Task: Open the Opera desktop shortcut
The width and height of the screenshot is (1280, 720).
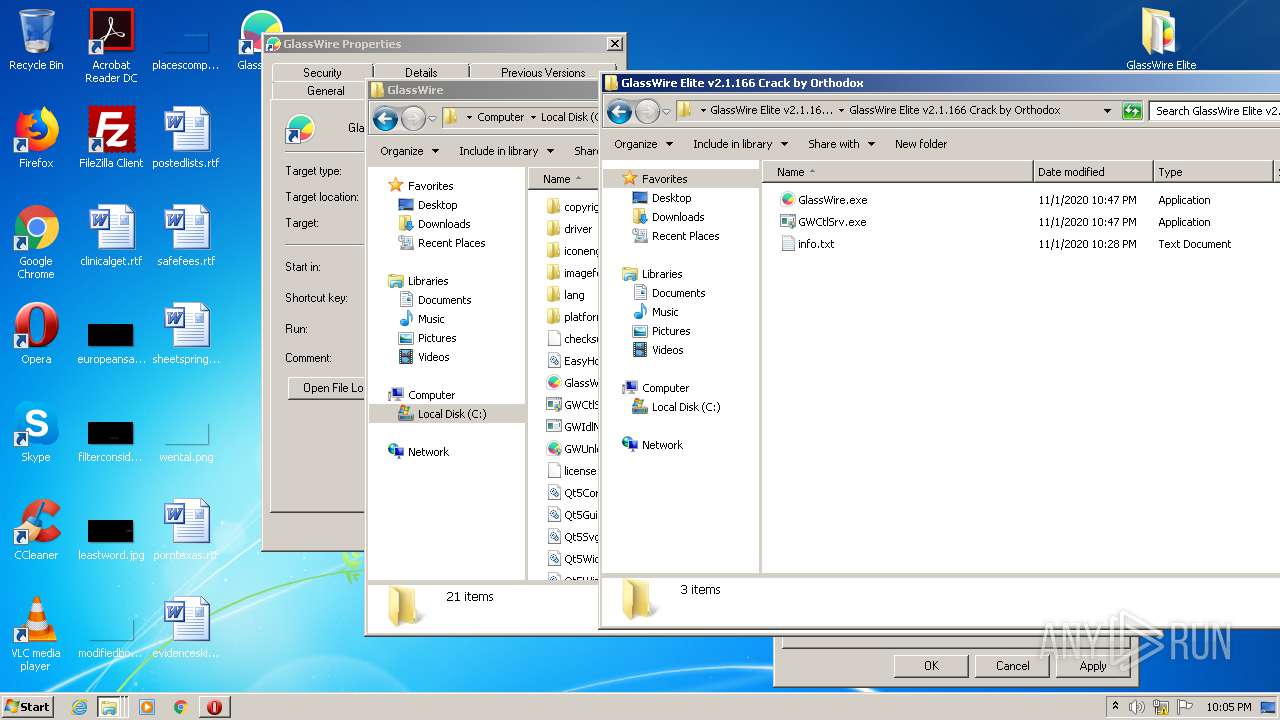Action: 36,334
